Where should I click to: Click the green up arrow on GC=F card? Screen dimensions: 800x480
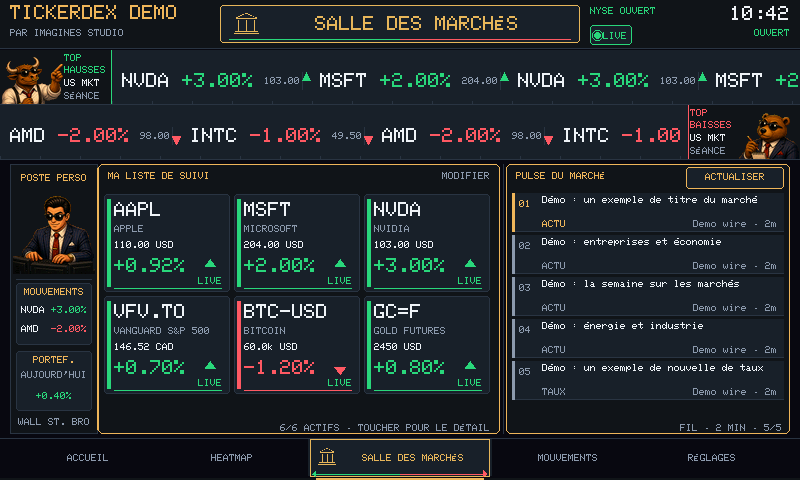pos(470,365)
